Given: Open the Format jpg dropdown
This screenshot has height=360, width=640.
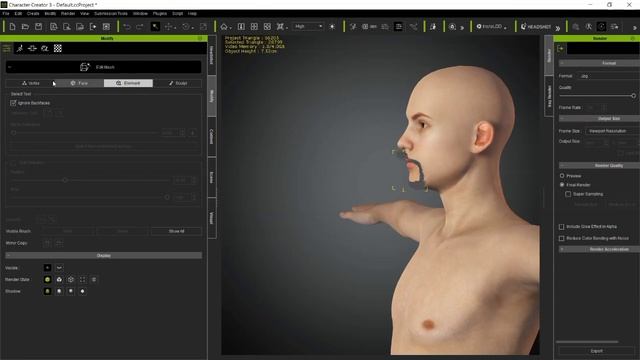Looking at the screenshot, I should (x=609, y=76).
